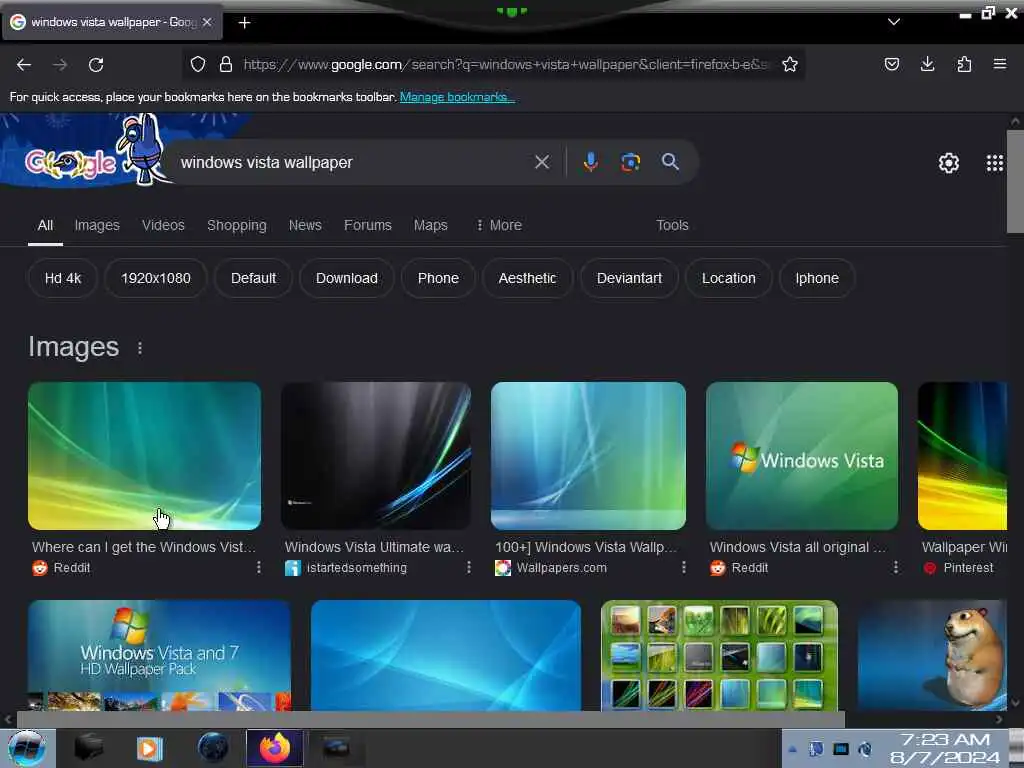Filter by the 1920x1080 chip
Screen dimensions: 1024x768
tap(155, 278)
